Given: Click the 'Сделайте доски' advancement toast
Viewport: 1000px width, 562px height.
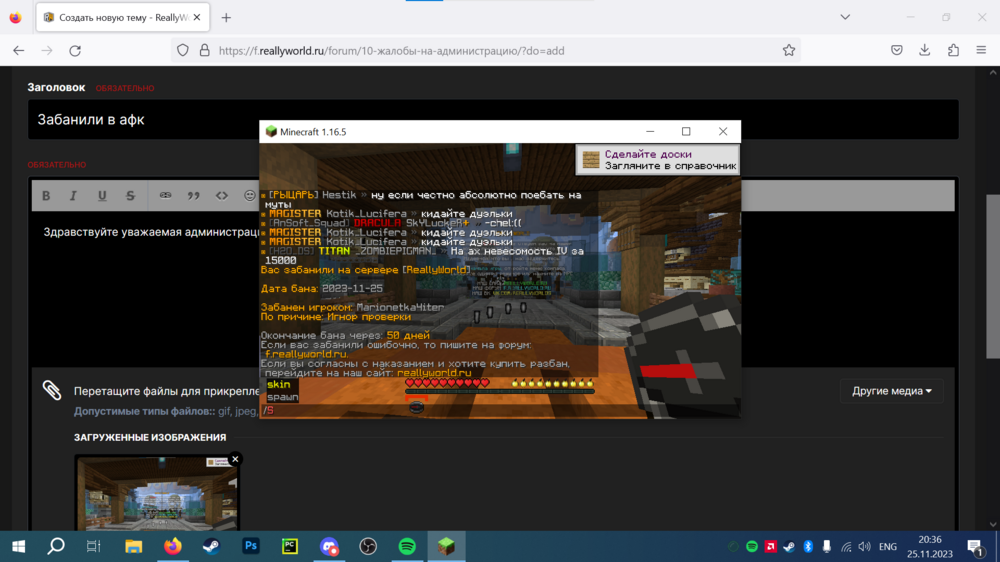Looking at the screenshot, I should click(x=658, y=159).
